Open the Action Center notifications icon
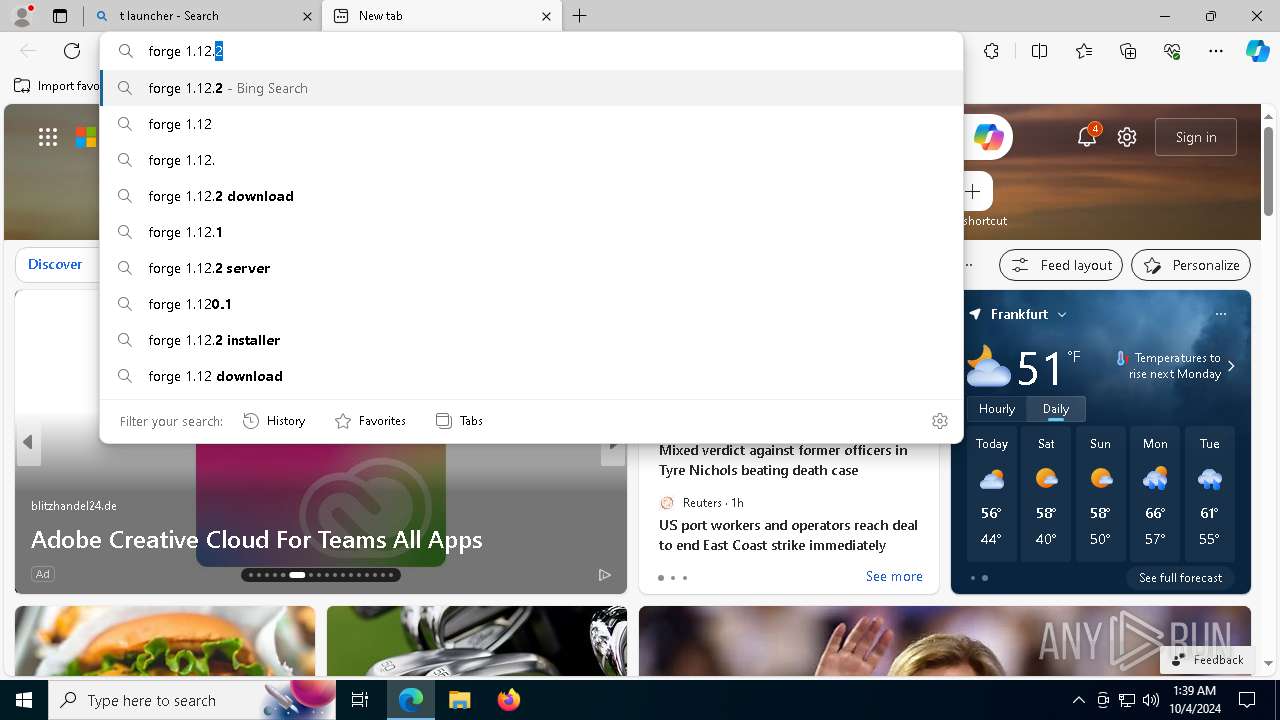 click(x=1247, y=700)
